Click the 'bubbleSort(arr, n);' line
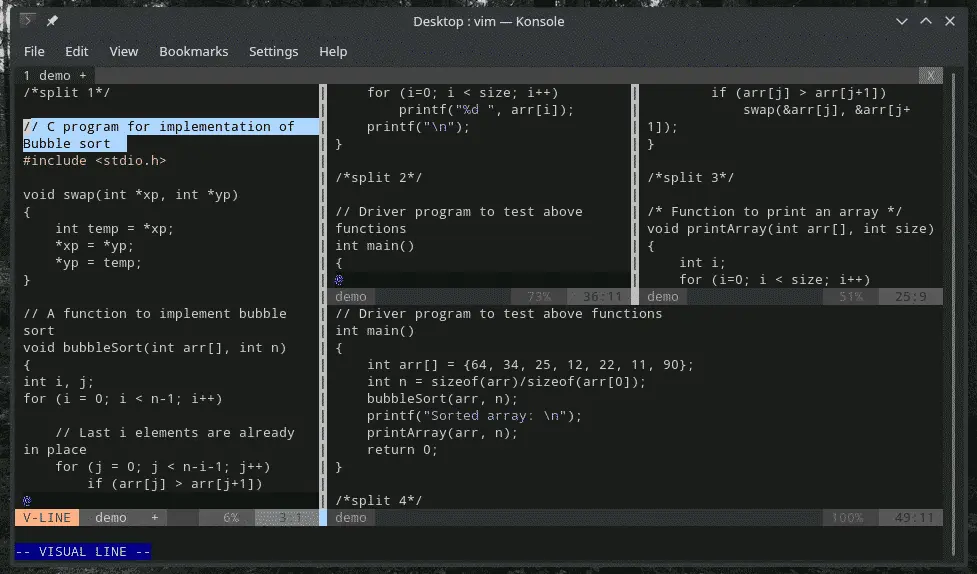Image resolution: width=977 pixels, height=574 pixels. click(442, 398)
